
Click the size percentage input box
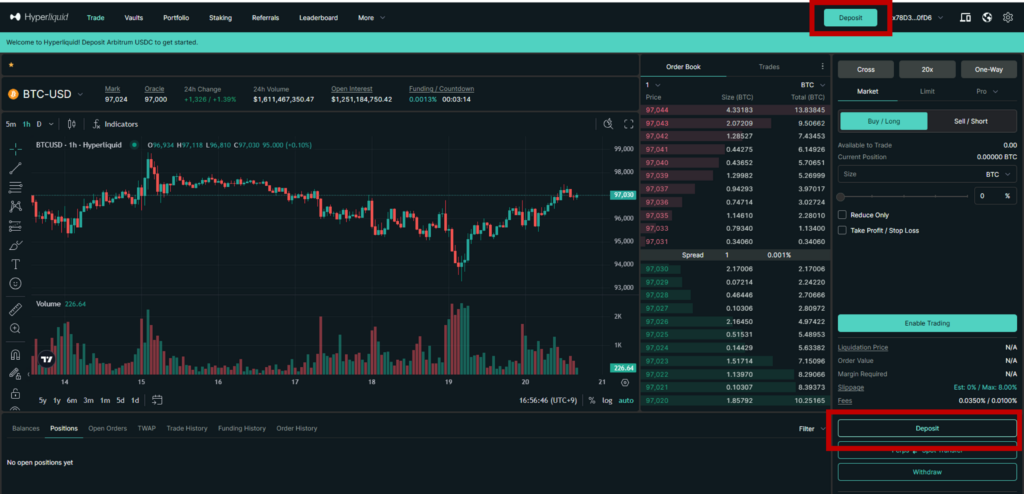(995, 196)
